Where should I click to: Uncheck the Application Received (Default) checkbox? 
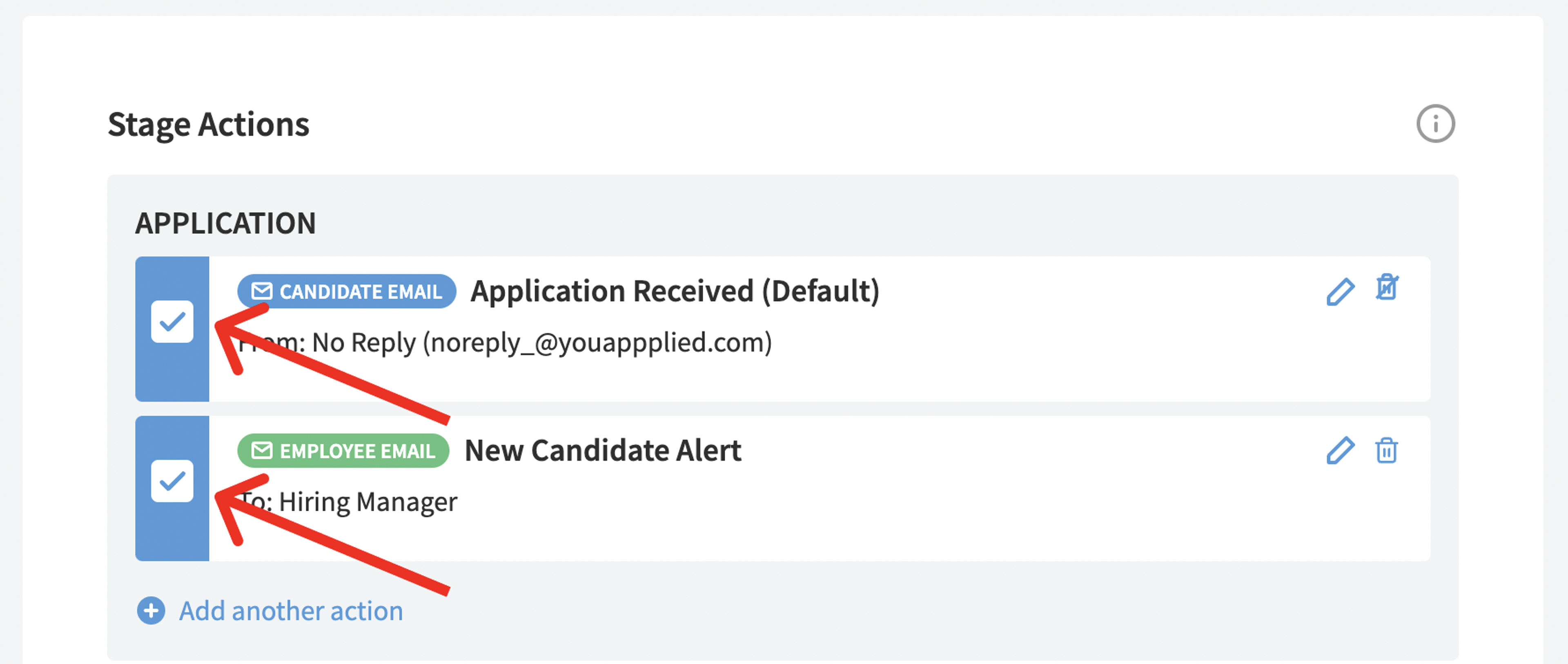coord(172,322)
